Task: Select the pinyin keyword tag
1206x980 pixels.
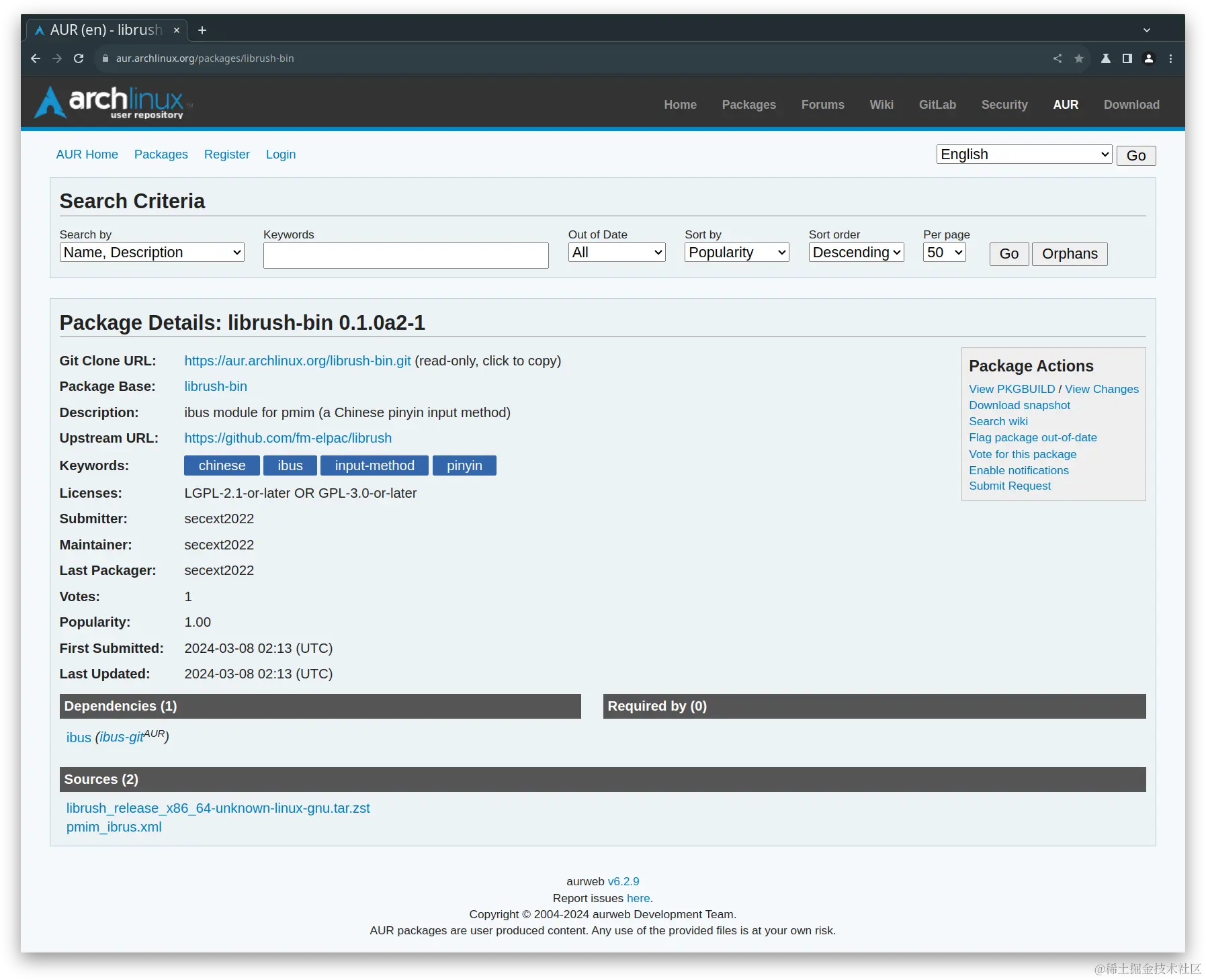Action: (x=464, y=465)
